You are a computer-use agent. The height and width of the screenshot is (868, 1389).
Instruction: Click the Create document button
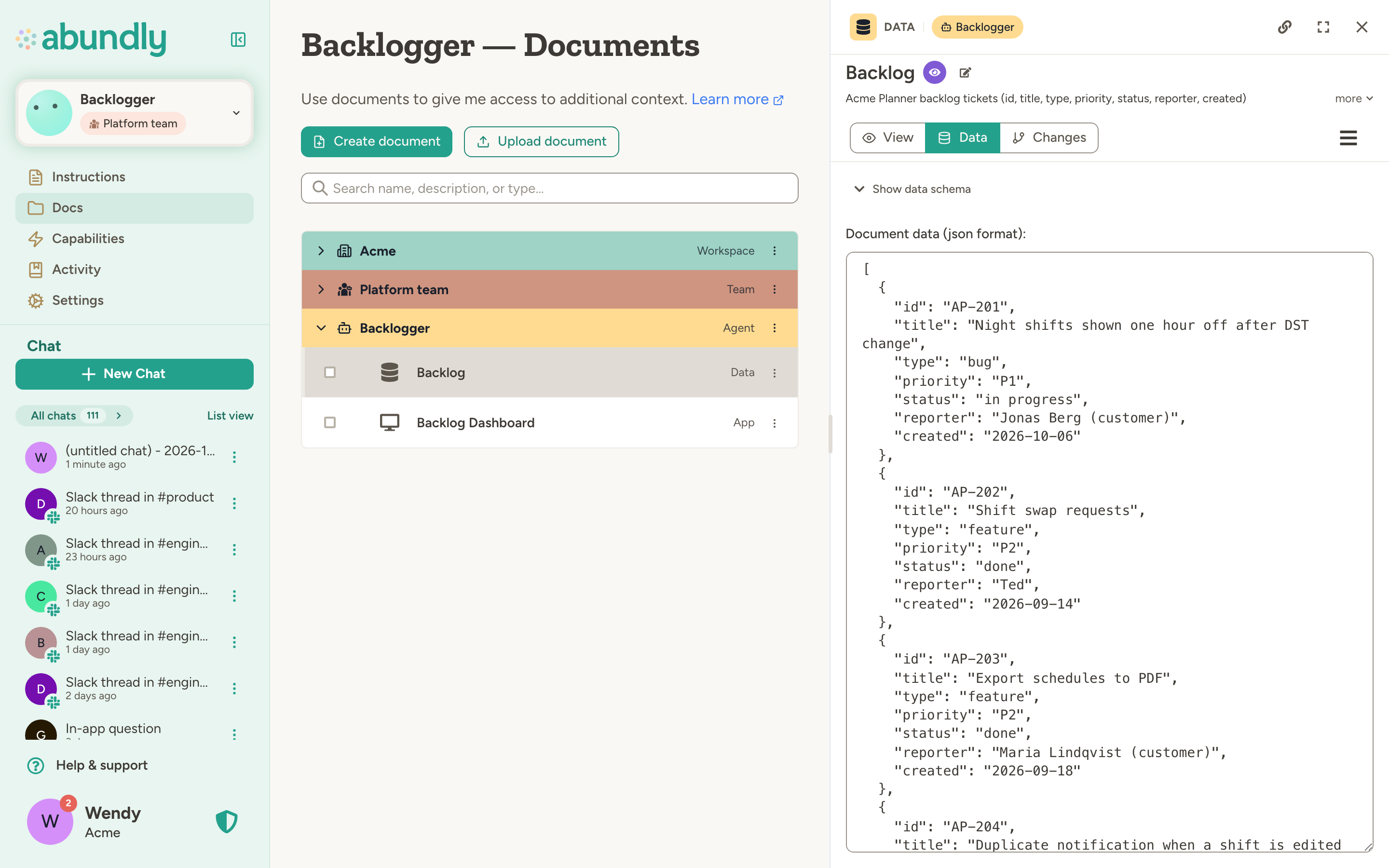[377, 141]
